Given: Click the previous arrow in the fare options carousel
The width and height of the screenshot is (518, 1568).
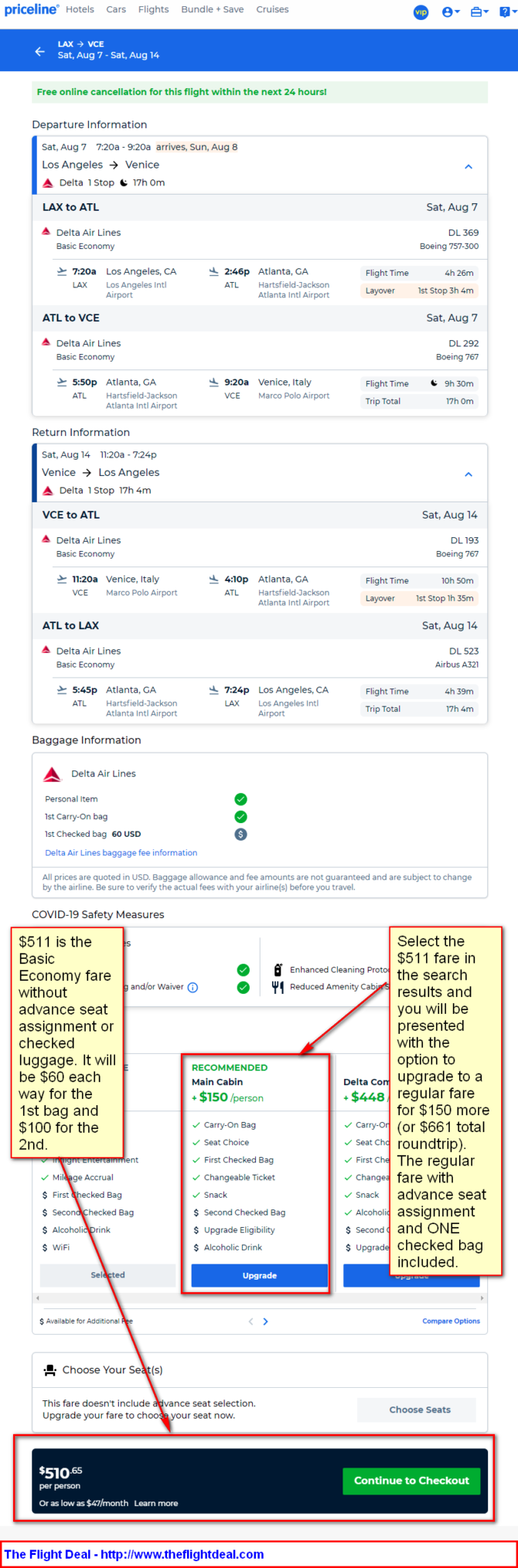Looking at the screenshot, I should tap(250, 1321).
